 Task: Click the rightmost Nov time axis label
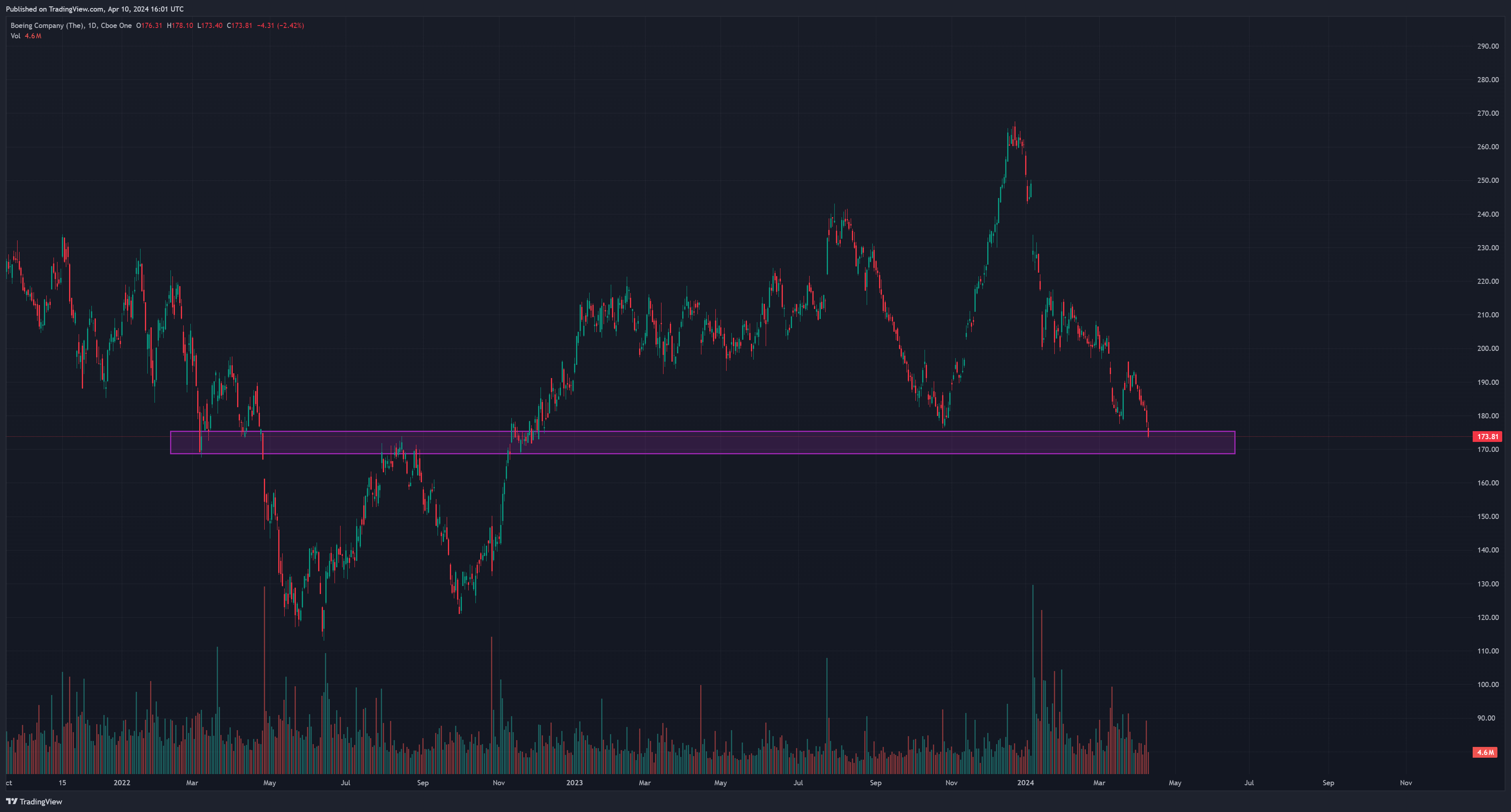coord(1406,783)
